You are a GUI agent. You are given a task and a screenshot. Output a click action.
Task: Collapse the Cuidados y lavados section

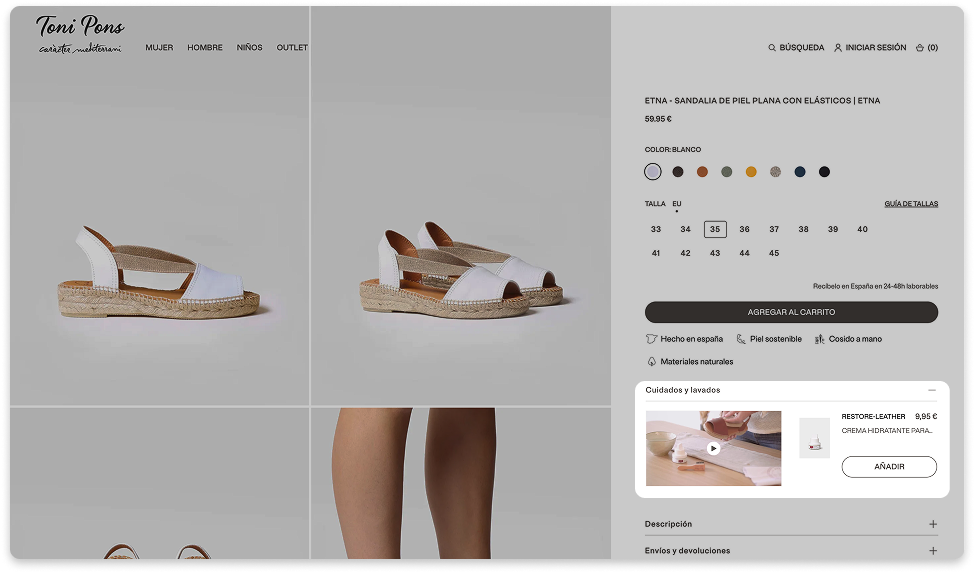932,390
